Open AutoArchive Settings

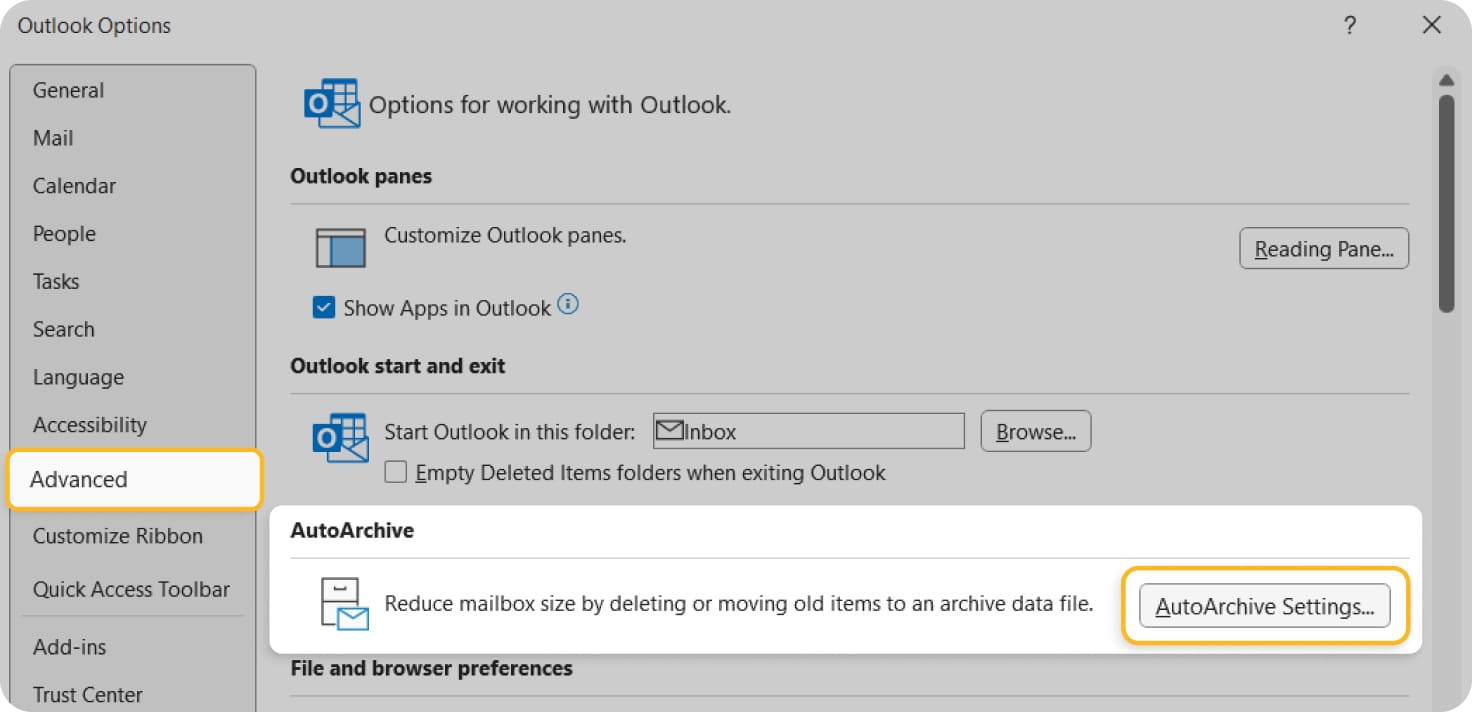[1264, 605]
